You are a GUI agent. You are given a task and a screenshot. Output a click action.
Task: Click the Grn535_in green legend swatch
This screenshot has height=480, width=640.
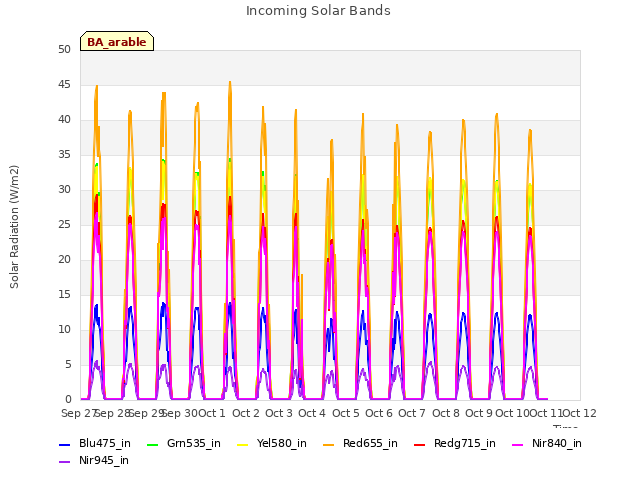pos(152,444)
